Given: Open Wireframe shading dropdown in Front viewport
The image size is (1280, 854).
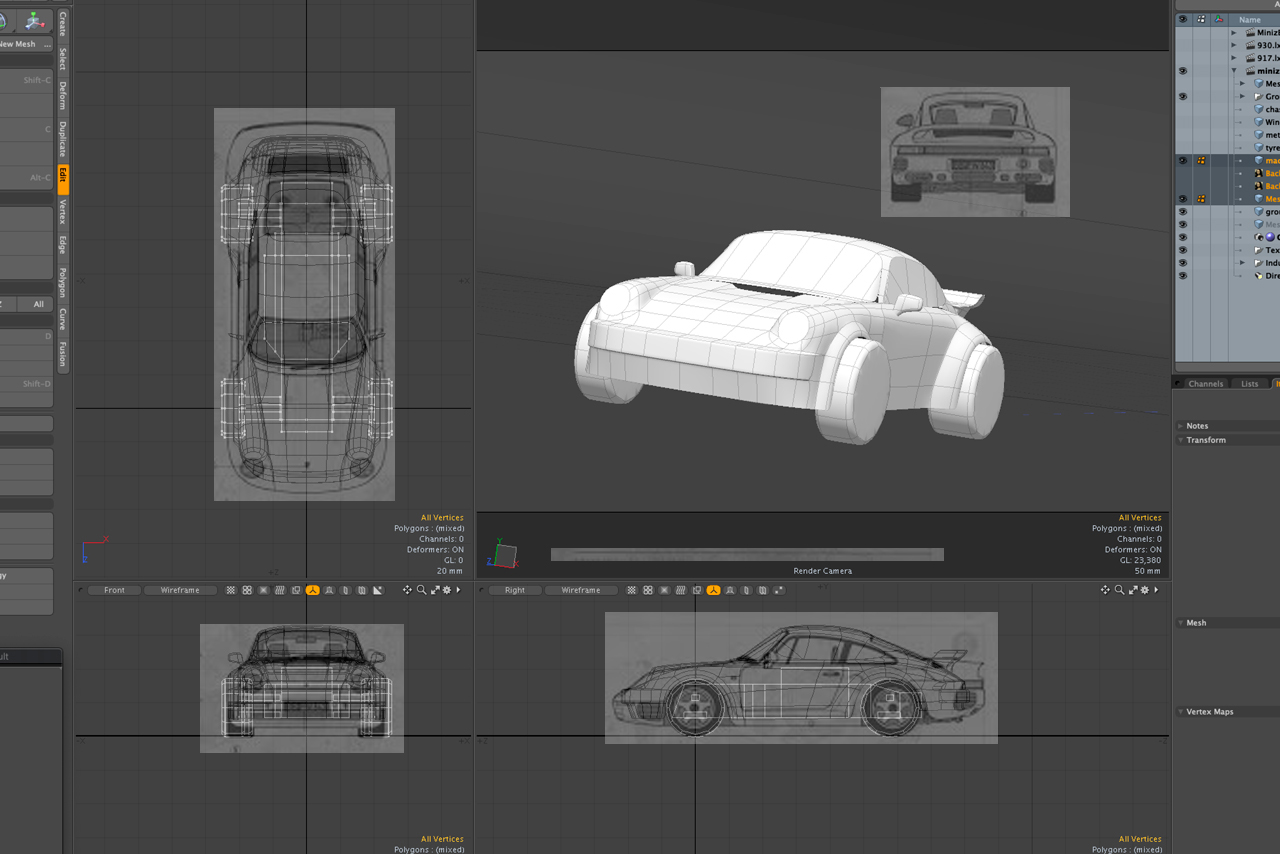Looking at the screenshot, I should 180,591.
